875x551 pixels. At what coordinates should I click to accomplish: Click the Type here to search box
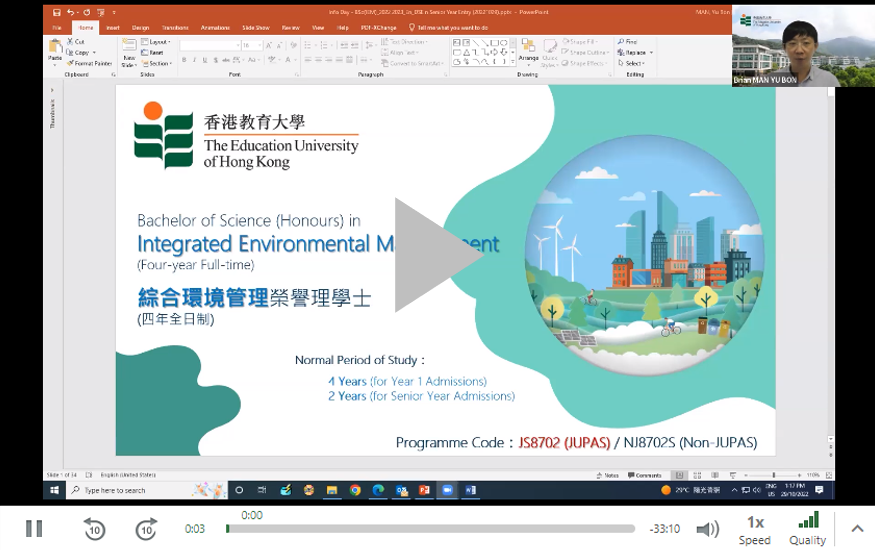(x=147, y=490)
